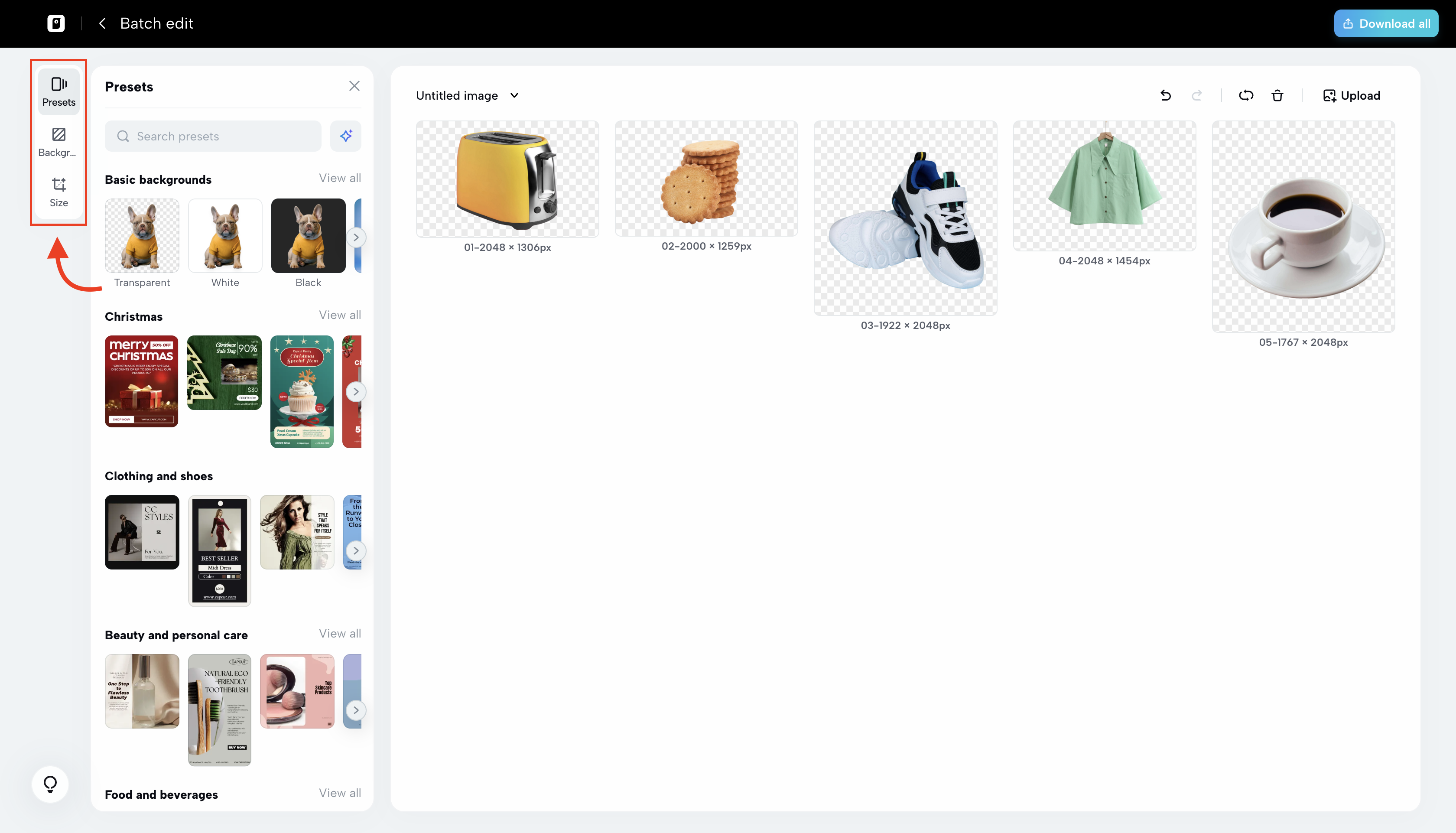1456x833 pixels.
Task: Click the AI sparkle button beside search
Action: (x=345, y=136)
